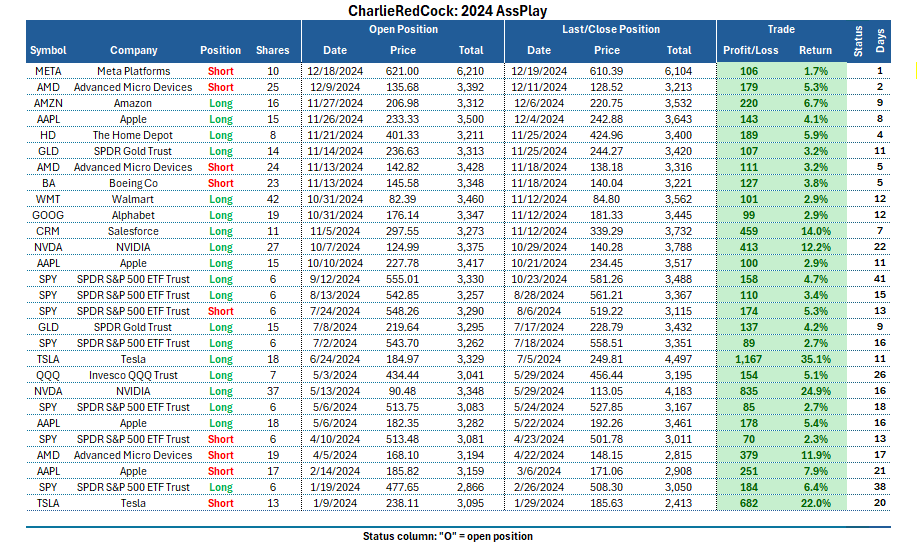The width and height of the screenshot is (917, 544).
Task: Select the Alphabet company cell
Action: point(133,215)
